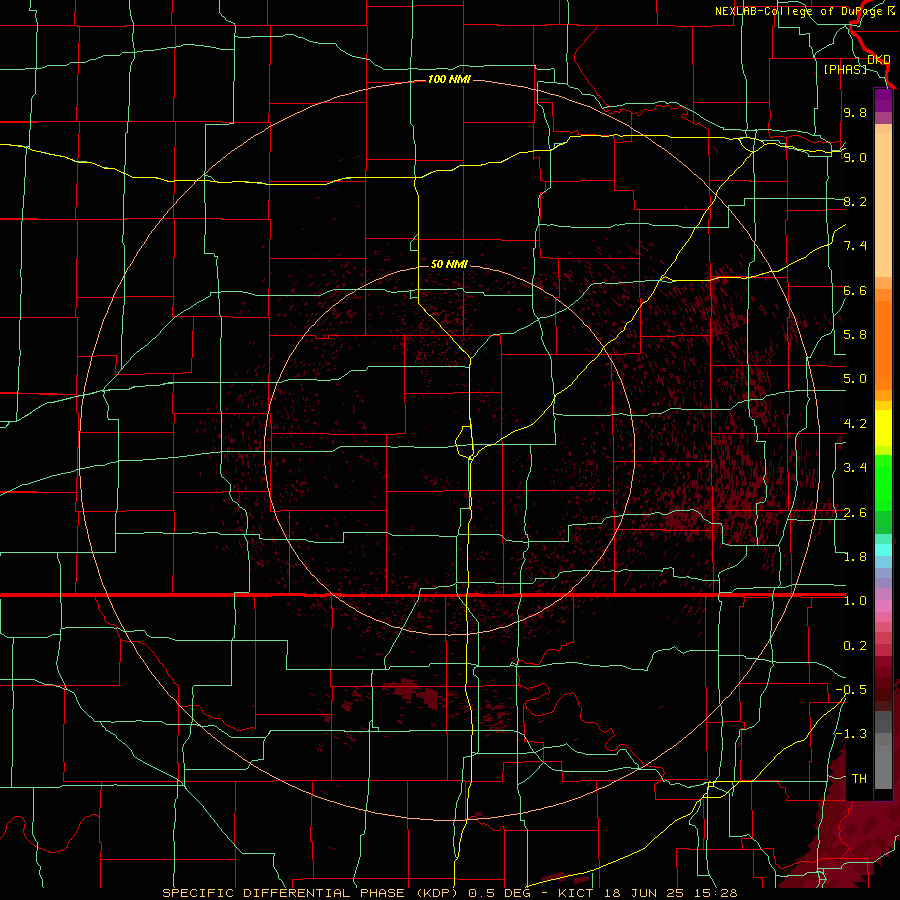Click the -1.3 scale value
This screenshot has height=900, width=900.
(851, 734)
